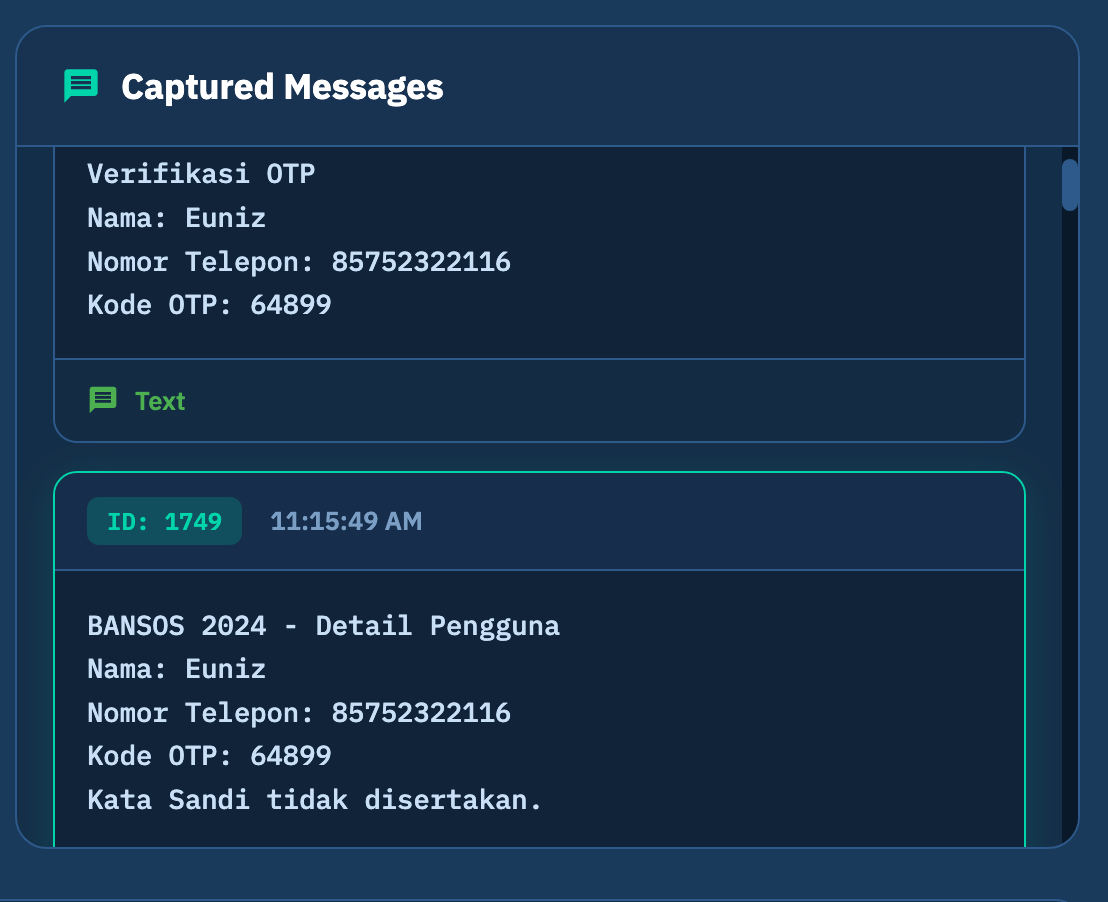This screenshot has height=902, width=1108.
Task: Click the message type indicator icon in message footer
Action: 103,400
